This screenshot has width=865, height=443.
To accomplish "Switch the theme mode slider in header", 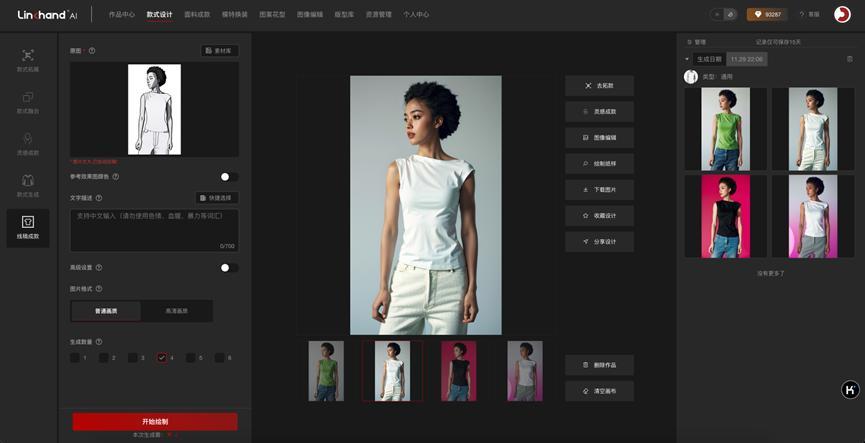I will (723, 15).
